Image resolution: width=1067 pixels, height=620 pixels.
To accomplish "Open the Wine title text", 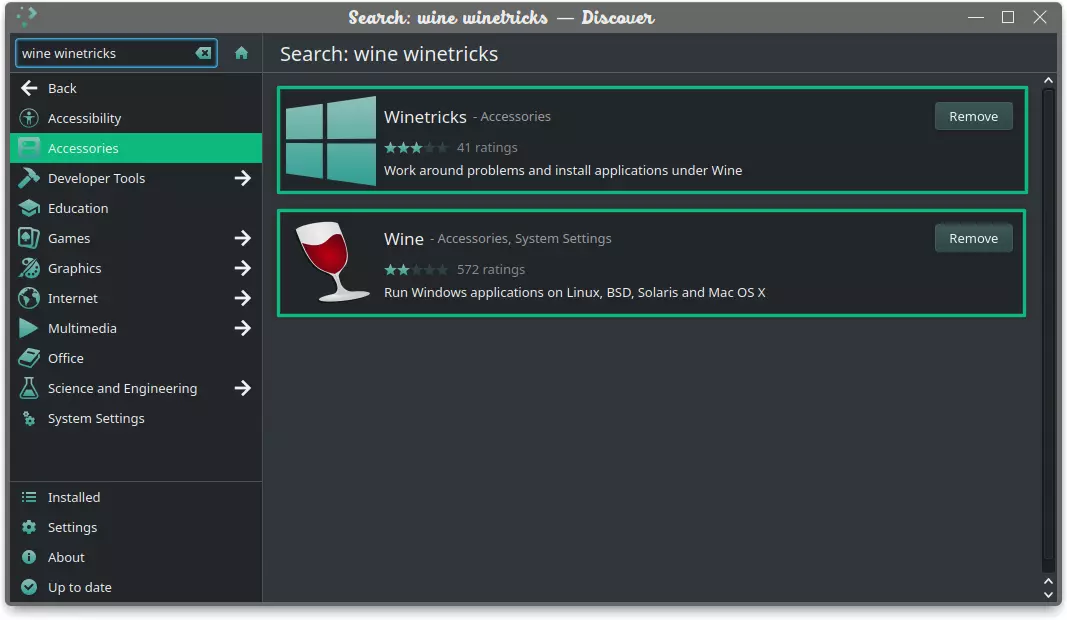I will click(x=404, y=239).
